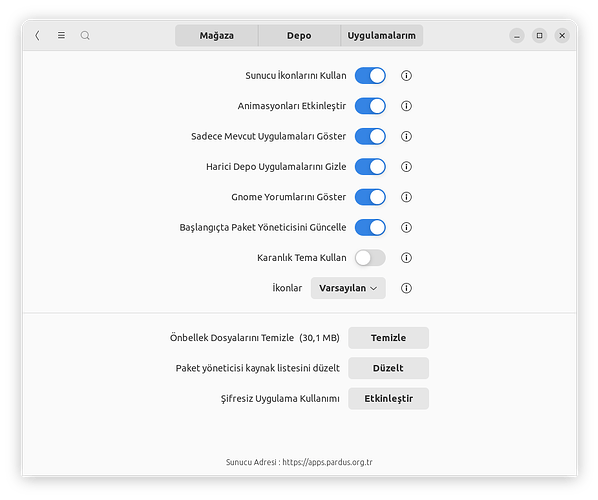Click the server address apps.pardus.org.tr text
Viewport: 598px width, 500px height.
[x=327, y=462]
